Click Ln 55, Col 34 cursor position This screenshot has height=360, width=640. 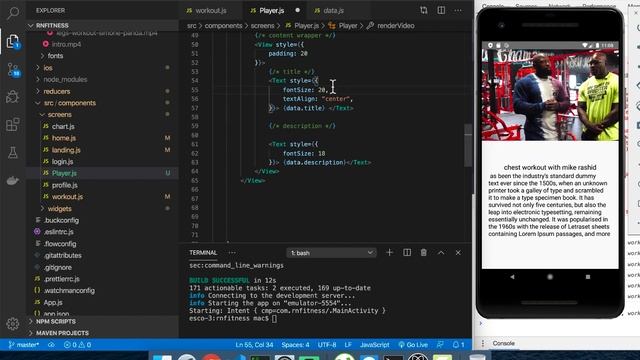254,345
